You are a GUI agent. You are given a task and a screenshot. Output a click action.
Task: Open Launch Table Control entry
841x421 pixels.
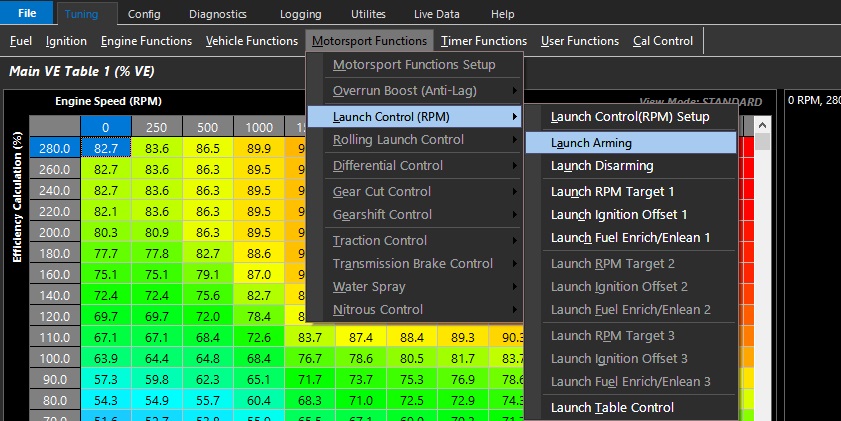[x=612, y=408]
